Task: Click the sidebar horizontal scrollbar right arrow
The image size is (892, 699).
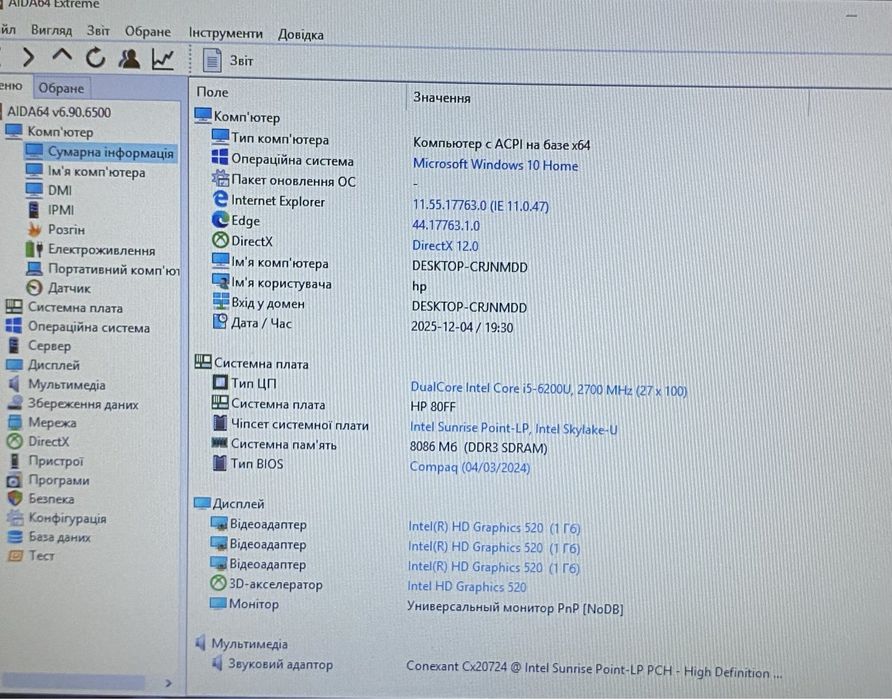Action: click(x=168, y=683)
